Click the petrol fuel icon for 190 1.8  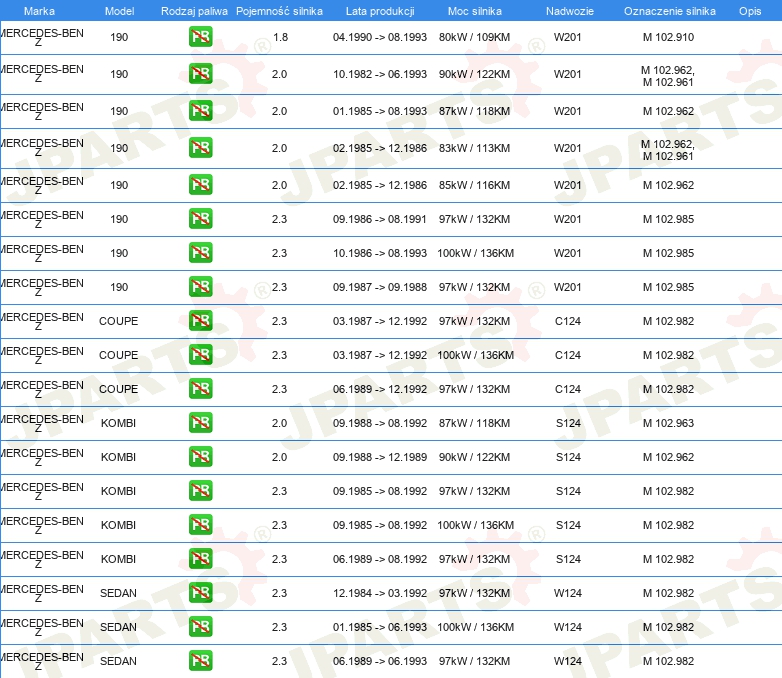[200, 37]
